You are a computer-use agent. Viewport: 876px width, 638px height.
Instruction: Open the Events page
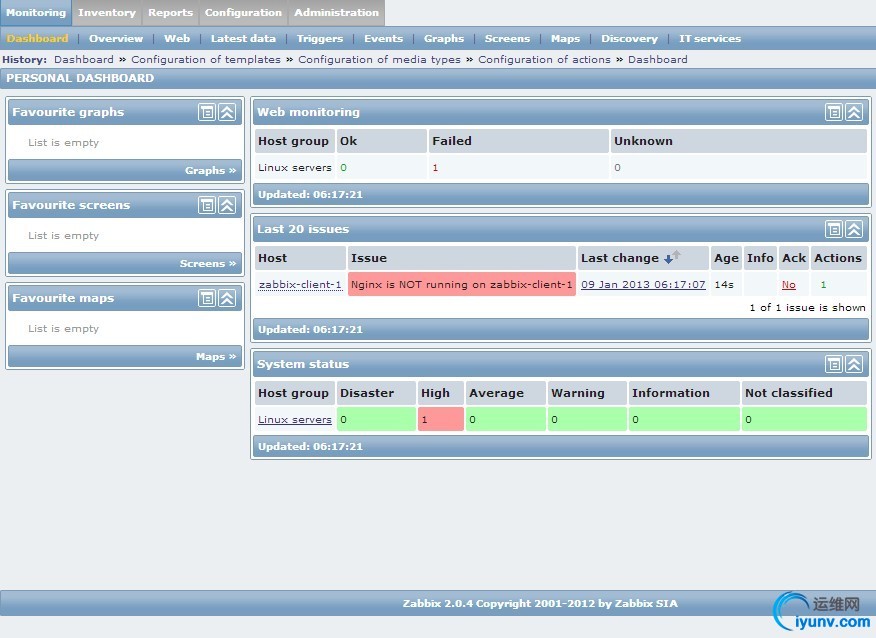pos(383,39)
